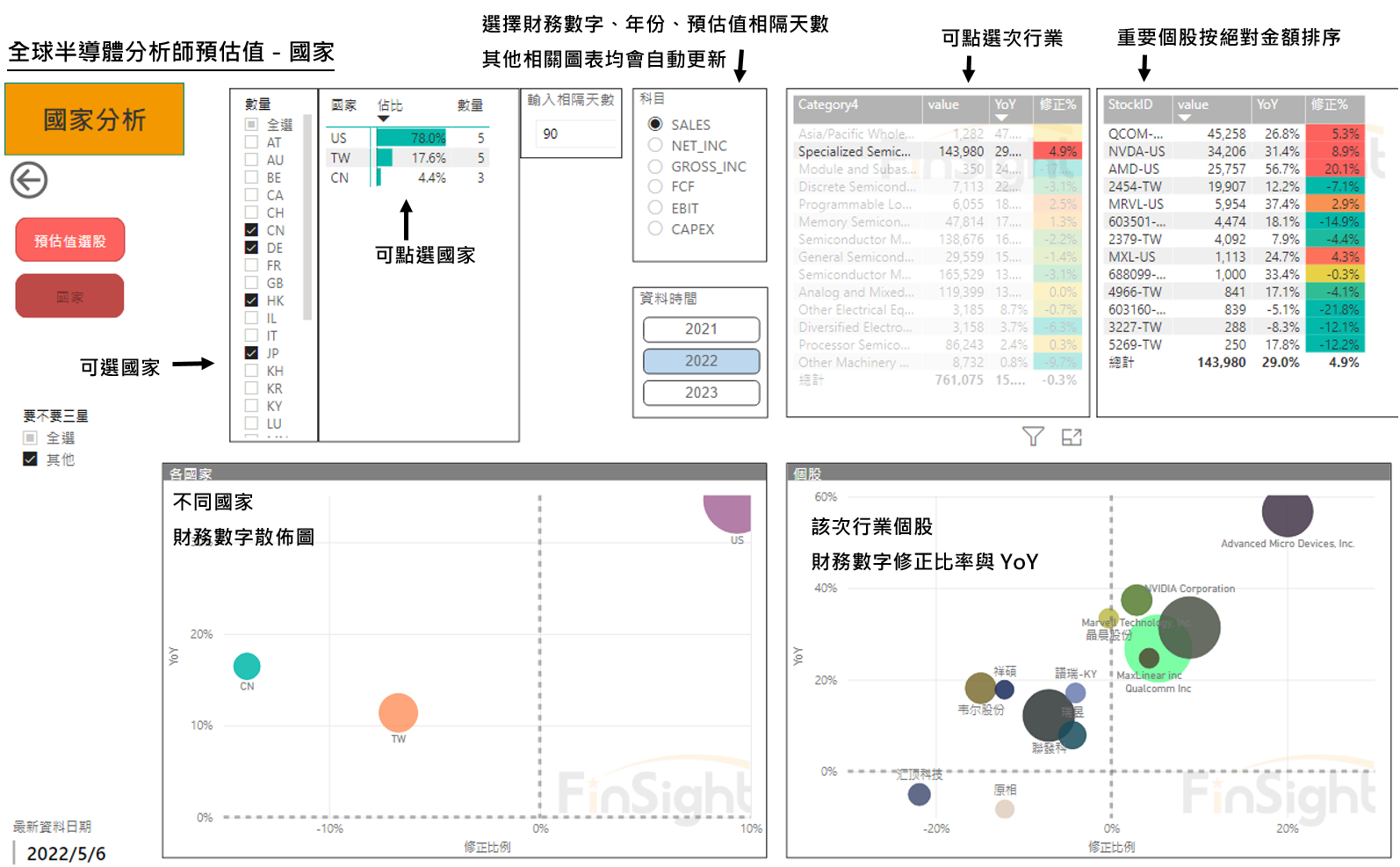Image resolution: width=1400 pixels, height=867 pixels.
Task: Select the 2023 year tab
Action: click(701, 393)
